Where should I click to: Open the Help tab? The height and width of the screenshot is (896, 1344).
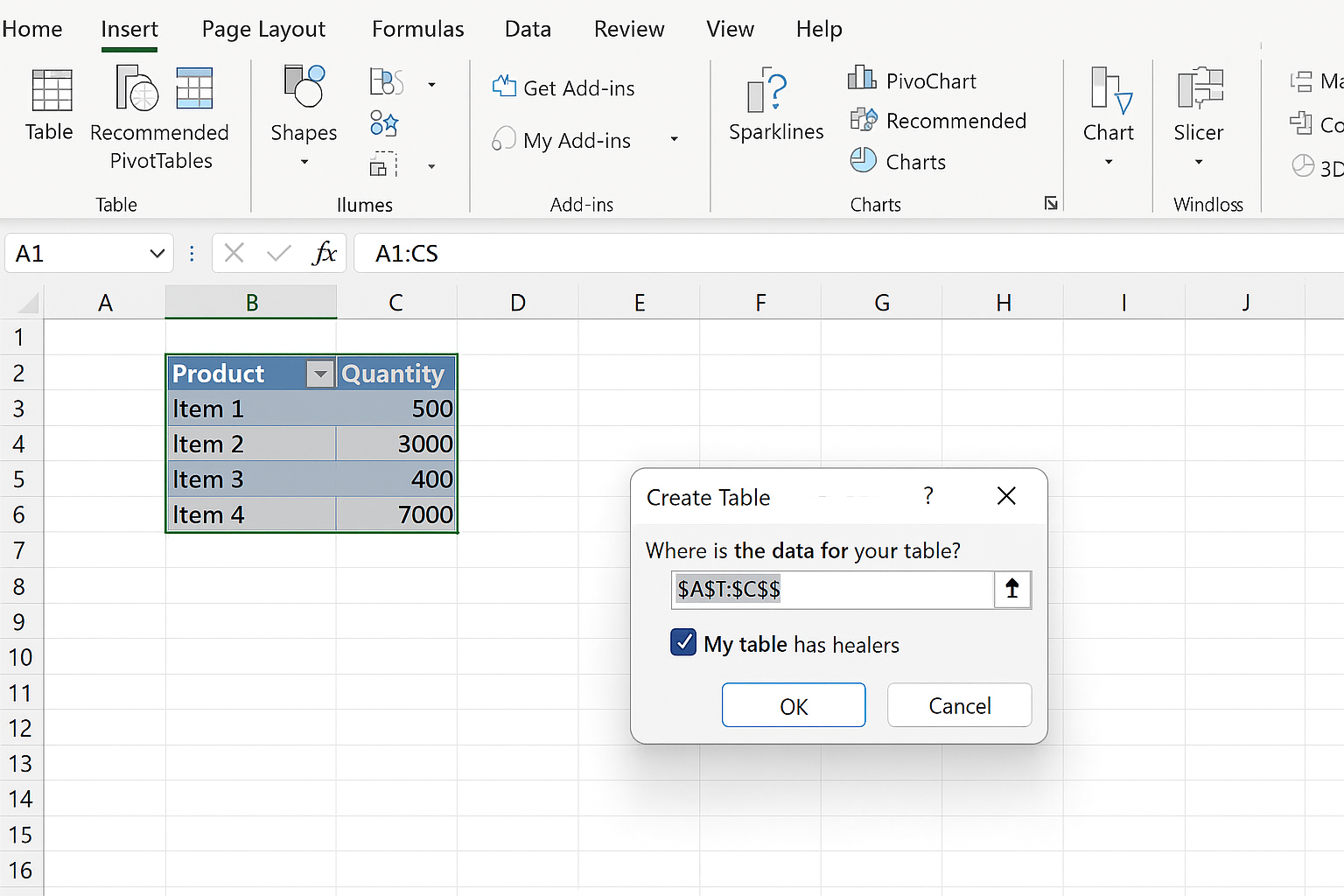pyautogui.click(x=819, y=29)
